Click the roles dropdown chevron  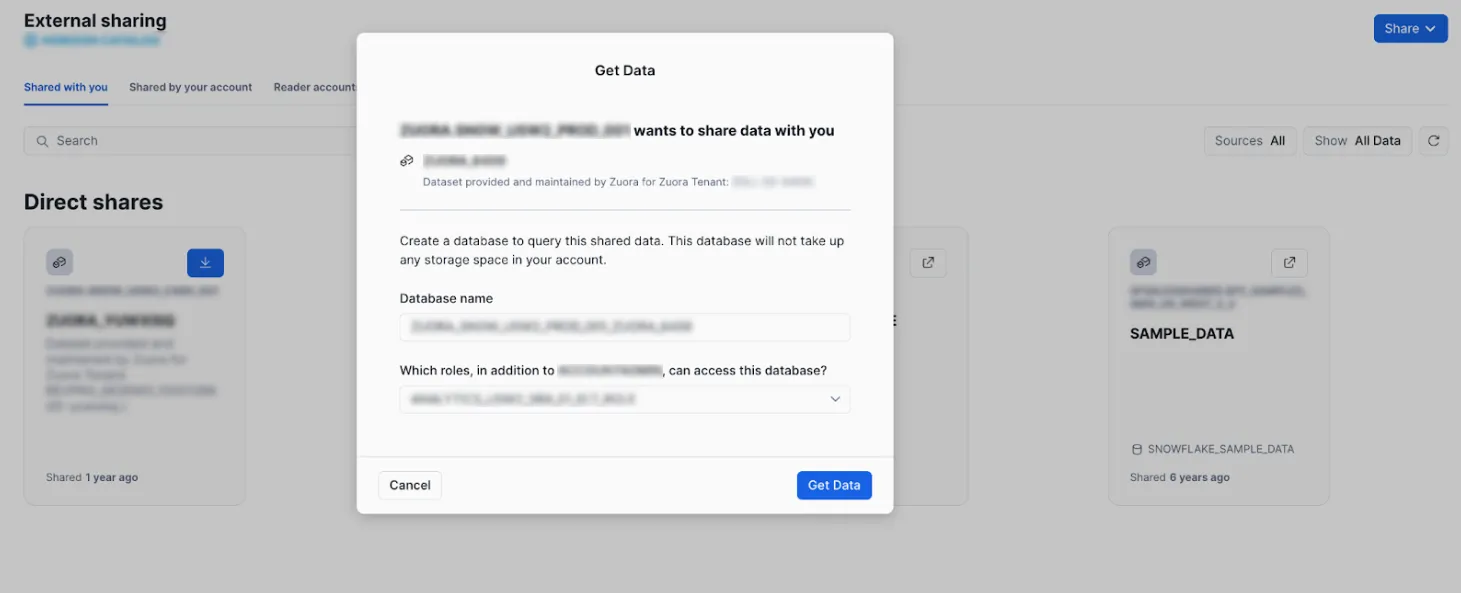point(835,400)
